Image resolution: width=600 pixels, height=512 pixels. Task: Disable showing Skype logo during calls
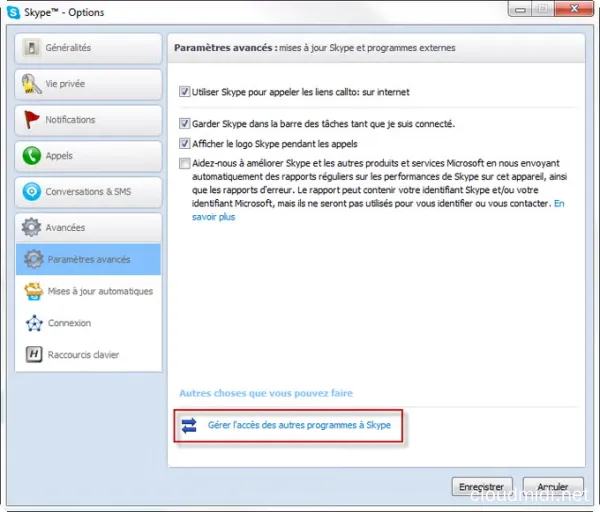point(185,143)
